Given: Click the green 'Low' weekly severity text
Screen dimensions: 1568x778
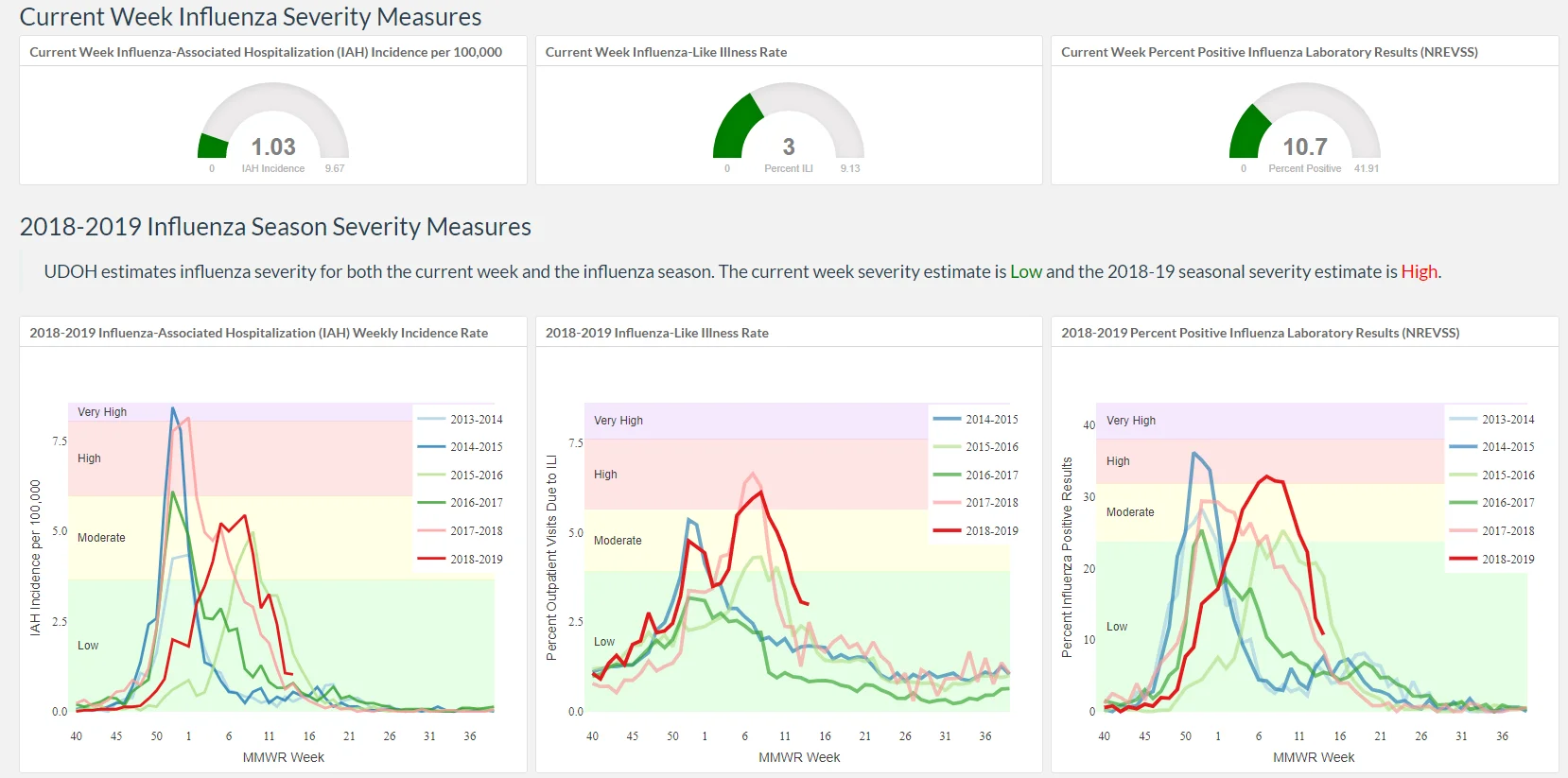Looking at the screenshot, I should click(1026, 272).
